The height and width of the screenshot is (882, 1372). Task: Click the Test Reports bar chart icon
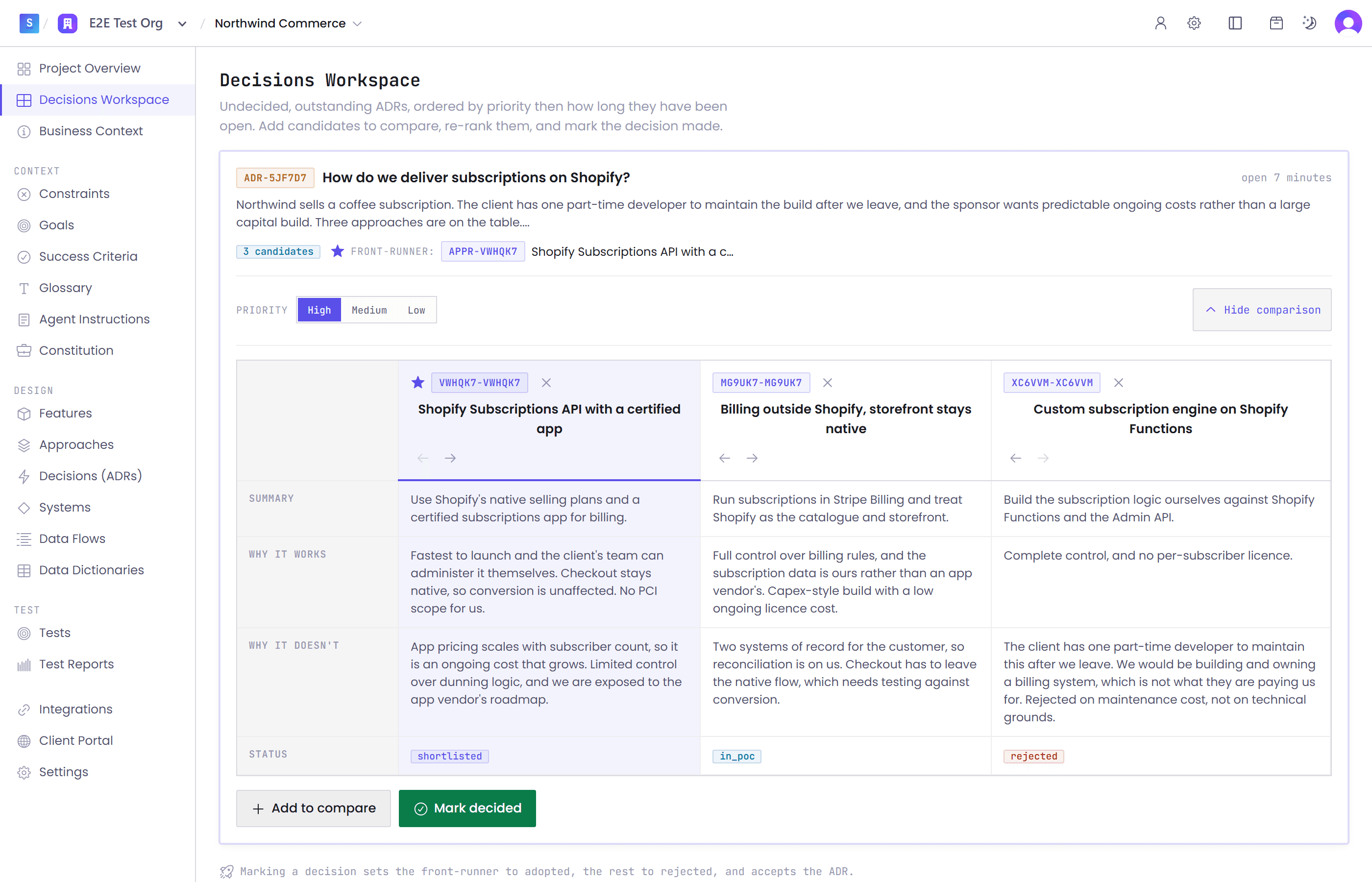24,664
